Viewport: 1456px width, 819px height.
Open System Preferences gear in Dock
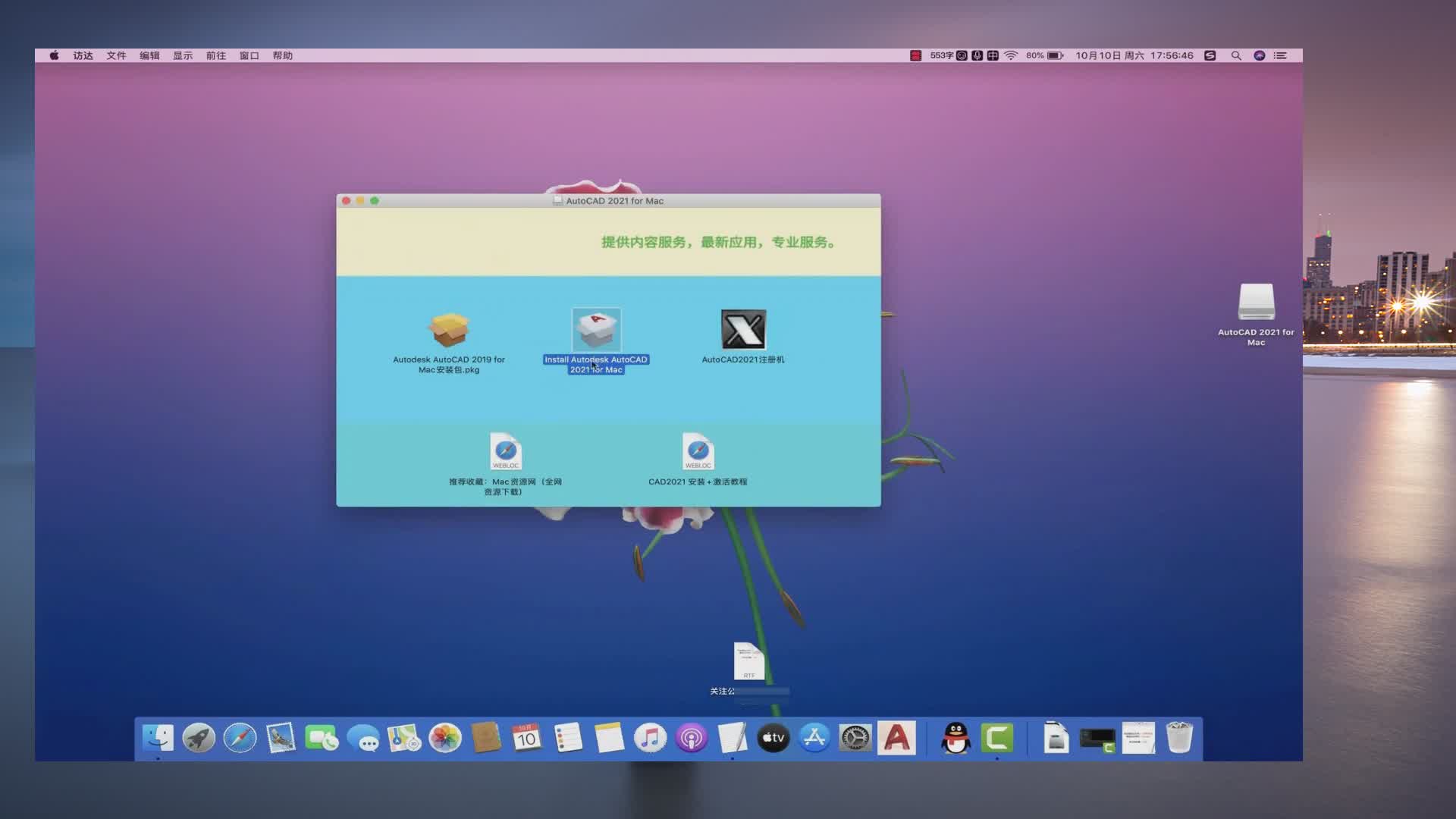[855, 738]
